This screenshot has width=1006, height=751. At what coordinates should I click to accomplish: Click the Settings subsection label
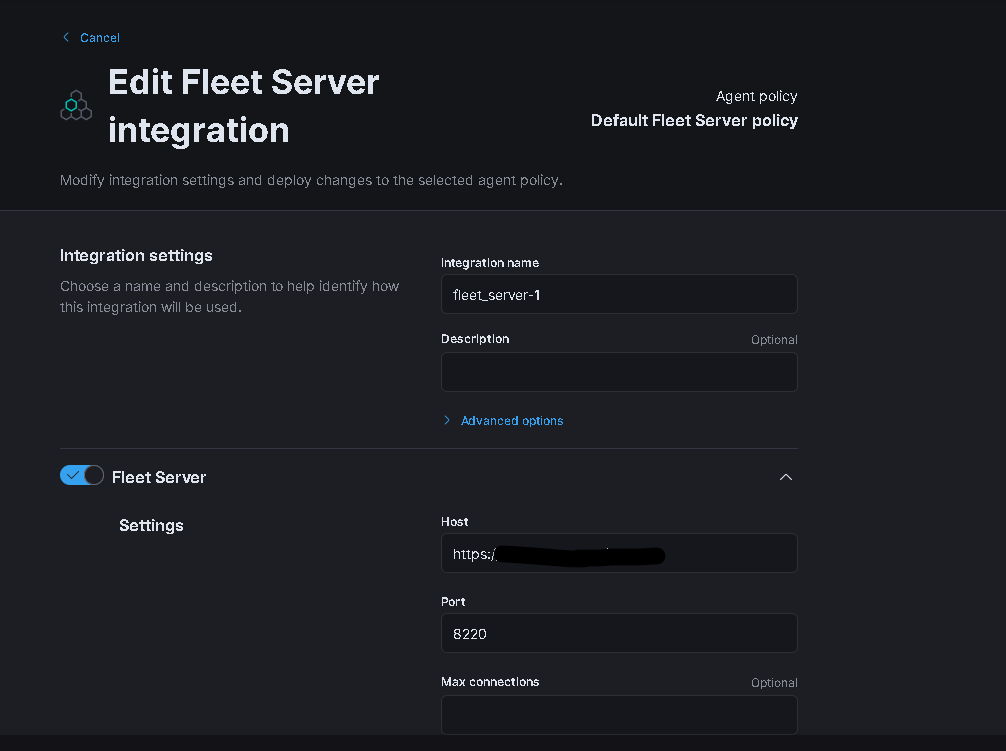click(x=151, y=526)
